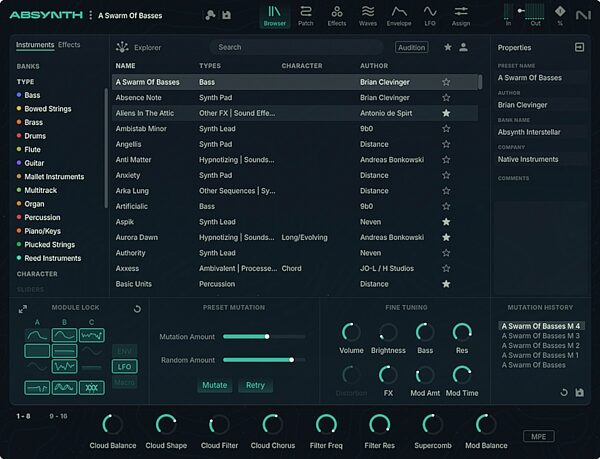Open the Assign page
The height and width of the screenshot is (459, 600).
[x=461, y=16]
